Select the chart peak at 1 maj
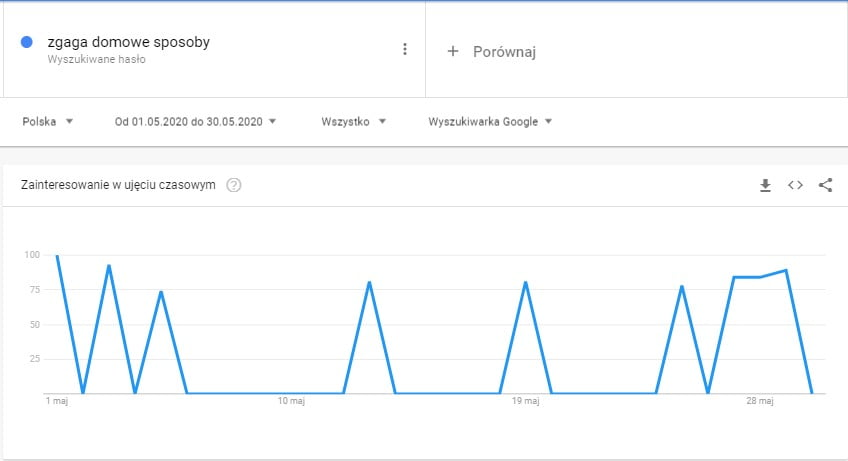The image size is (848, 461). [57, 255]
